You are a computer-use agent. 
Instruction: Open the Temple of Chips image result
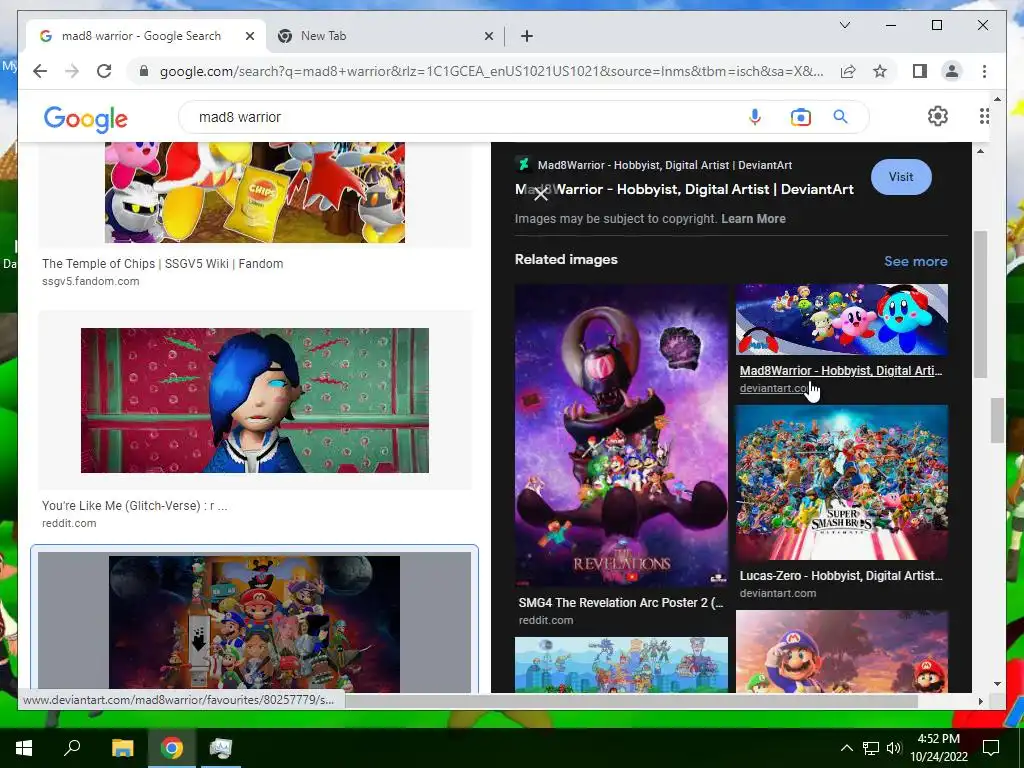coord(255,192)
